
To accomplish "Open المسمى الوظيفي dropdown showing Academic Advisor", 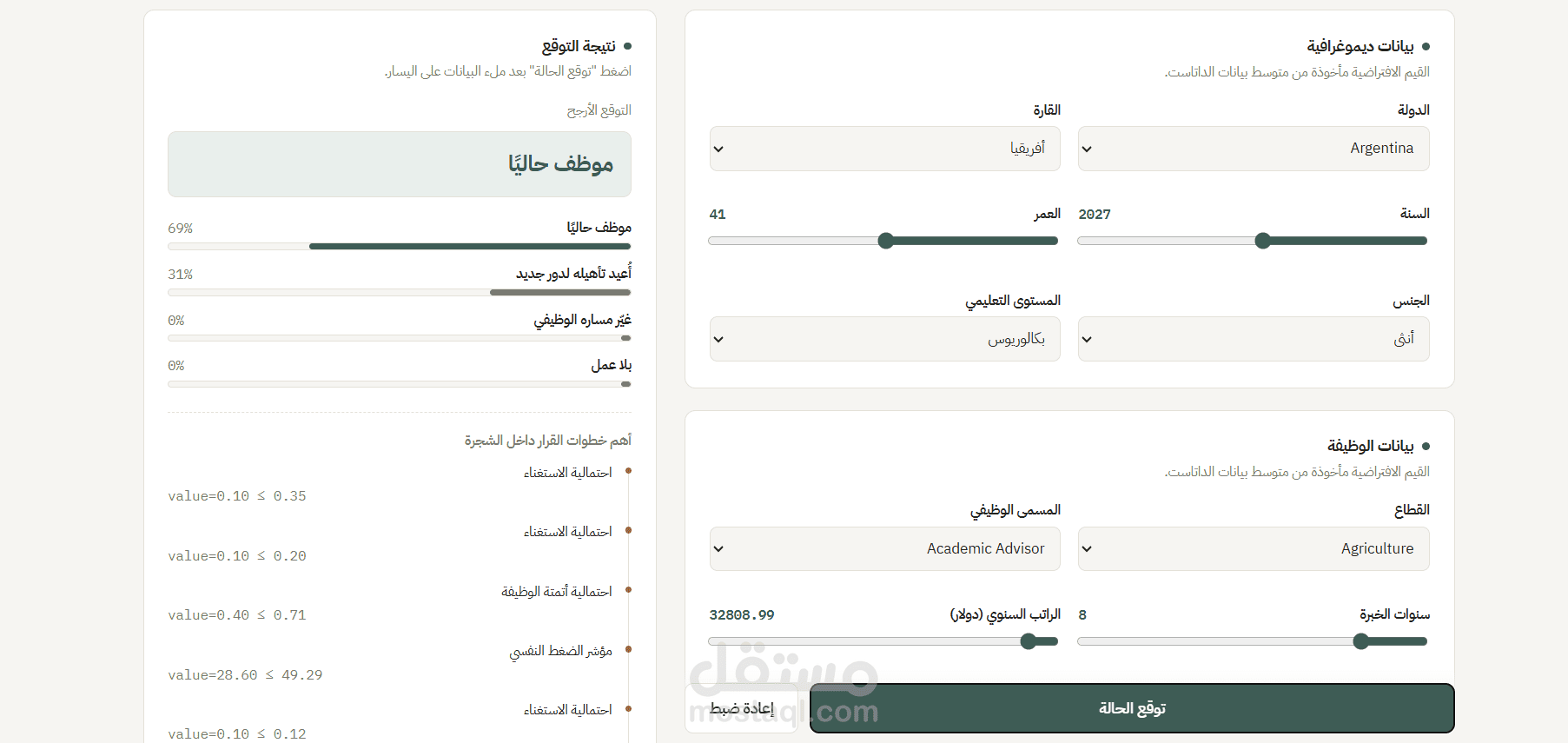I will coord(884,548).
